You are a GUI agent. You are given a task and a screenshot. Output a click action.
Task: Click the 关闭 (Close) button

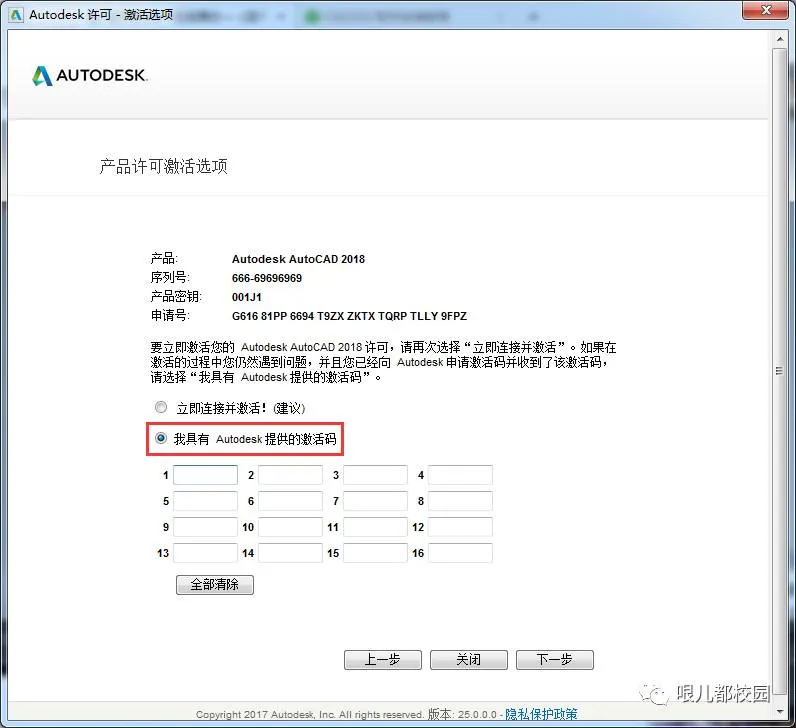[x=469, y=660]
